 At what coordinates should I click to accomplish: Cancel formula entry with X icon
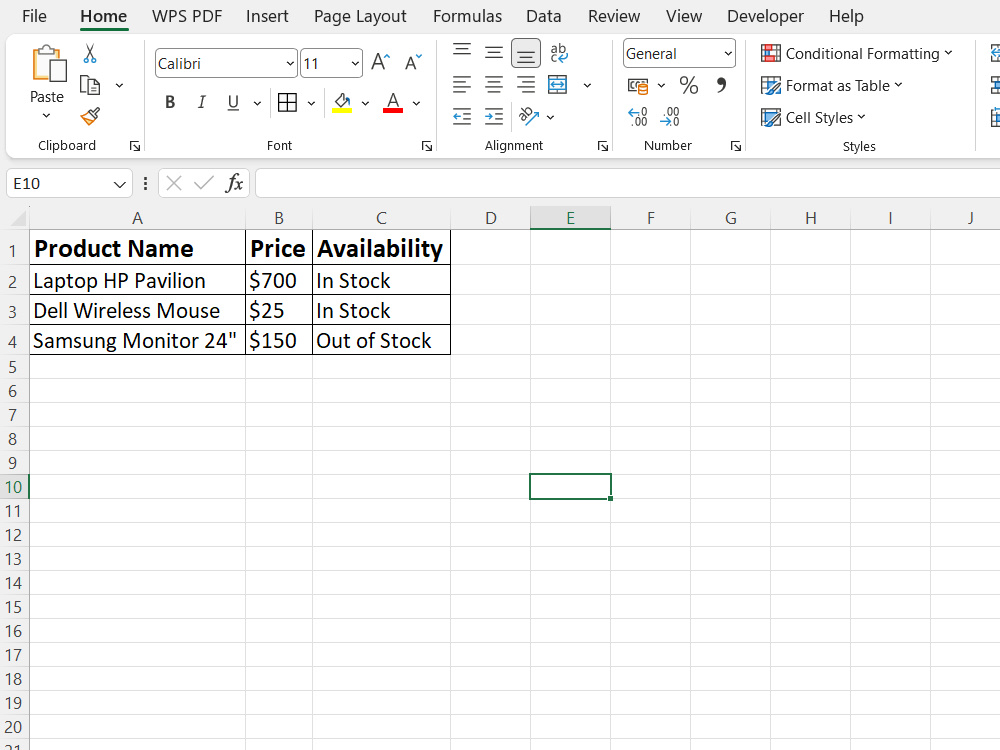[x=173, y=184]
